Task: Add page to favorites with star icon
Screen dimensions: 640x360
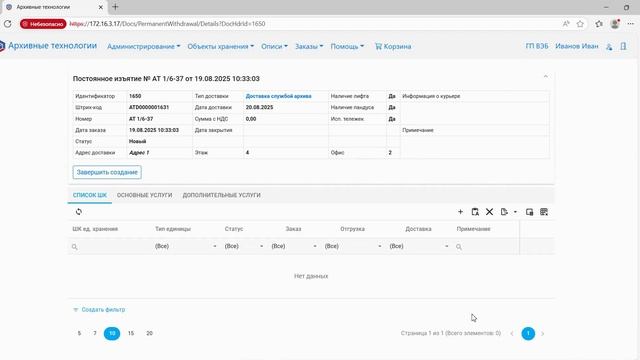Action: [580, 24]
